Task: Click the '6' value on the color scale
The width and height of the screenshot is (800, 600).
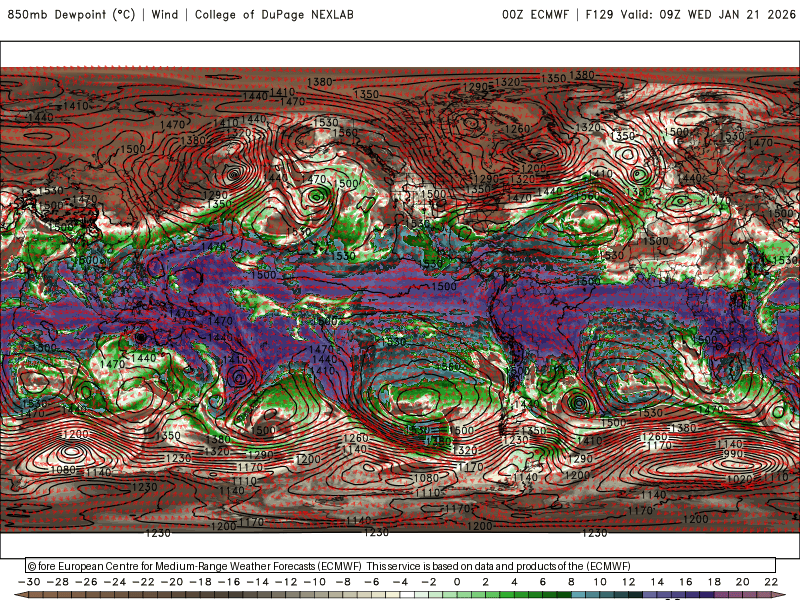Action: [542, 582]
